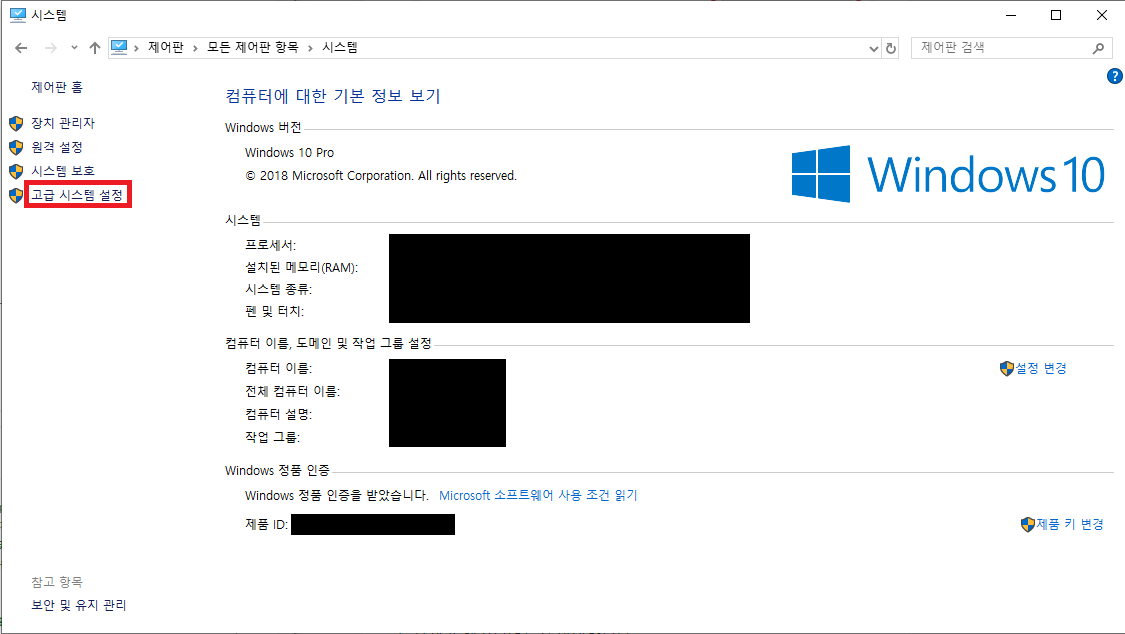1125x634 pixels.
Task: Open 고급 시스템 설정 link
Action: (x=77, y=195)
